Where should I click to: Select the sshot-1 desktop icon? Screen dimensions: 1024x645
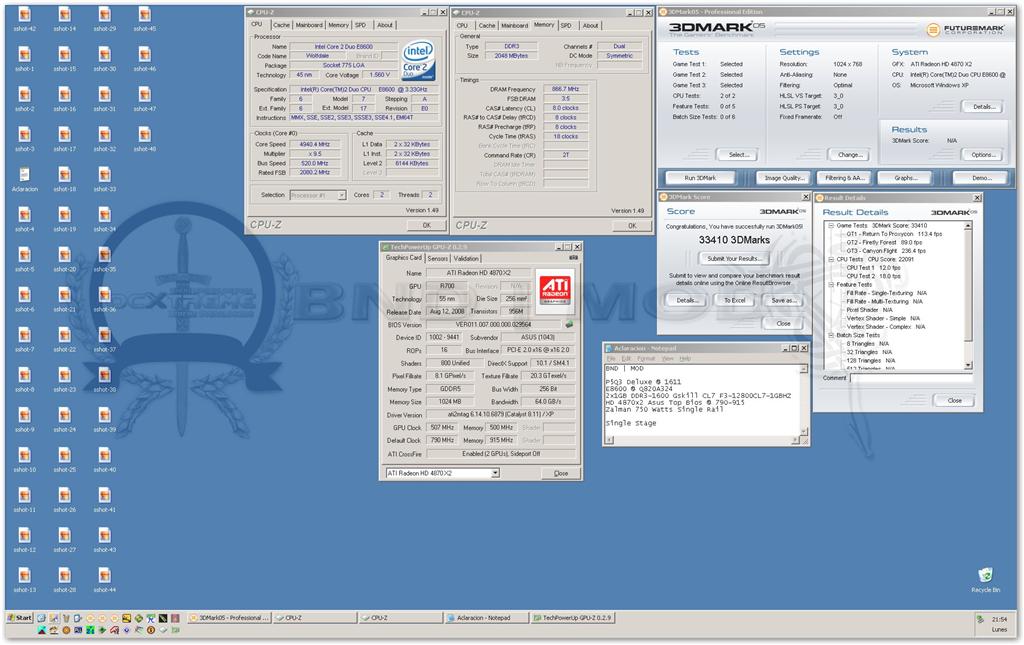[x=24, y=59]
